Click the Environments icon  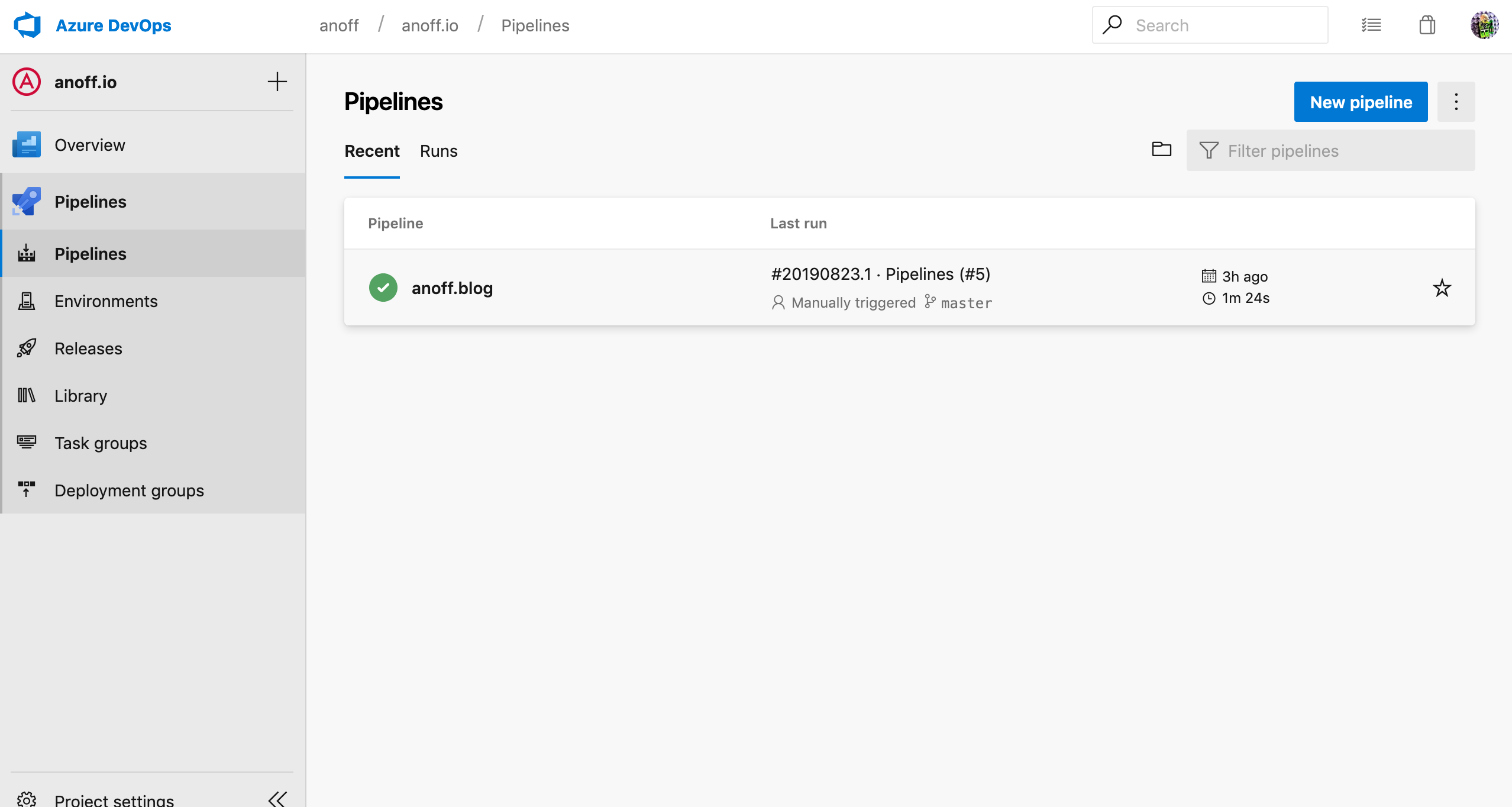(x=27, y=301)
